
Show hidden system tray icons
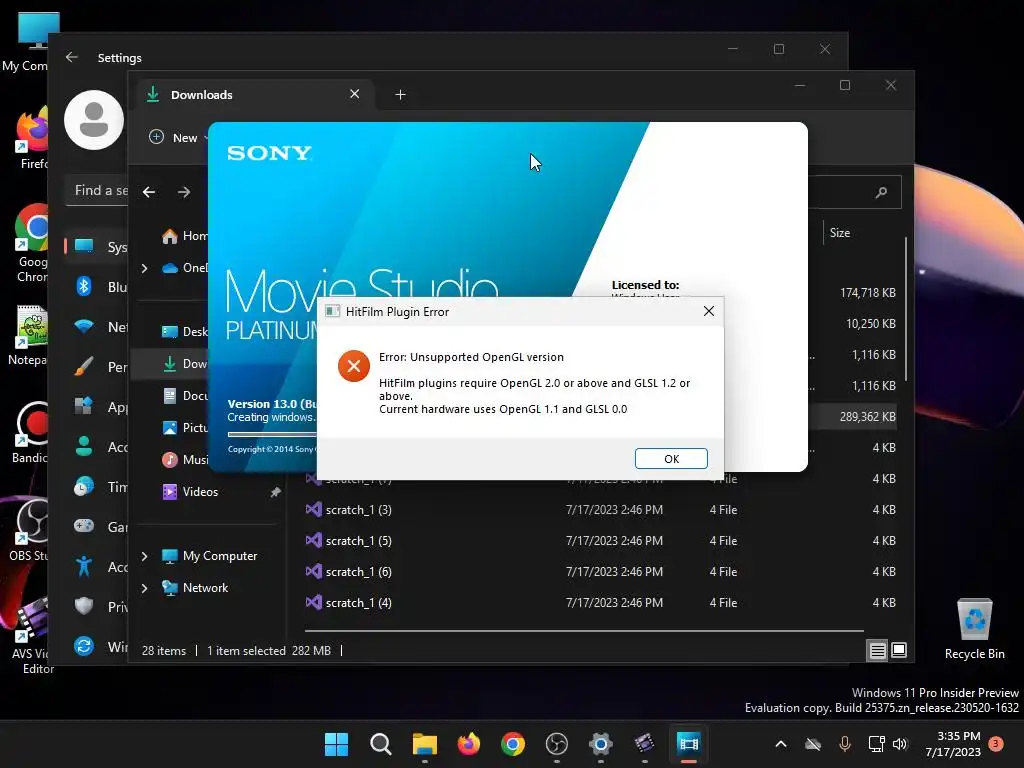(x=780, y=744)
